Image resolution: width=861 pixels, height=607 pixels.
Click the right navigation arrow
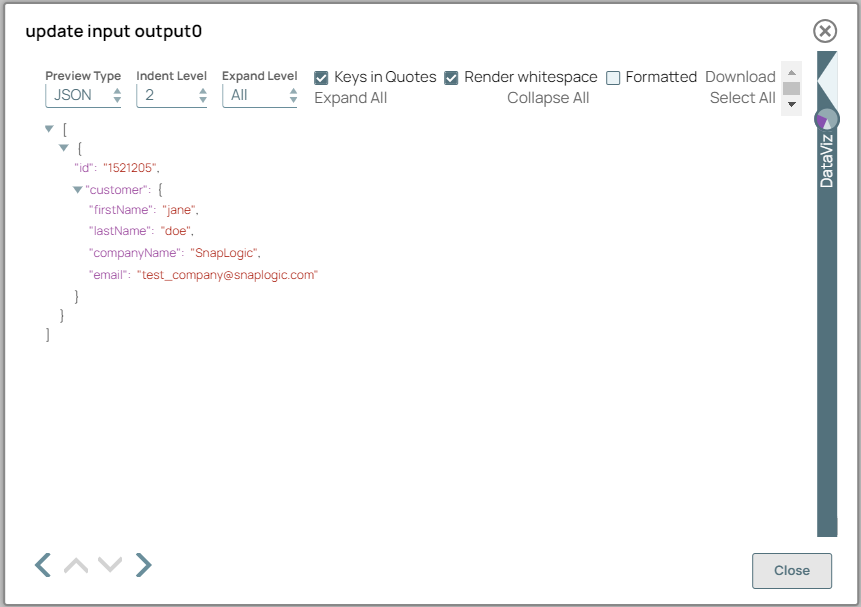(x=143, y=565)
